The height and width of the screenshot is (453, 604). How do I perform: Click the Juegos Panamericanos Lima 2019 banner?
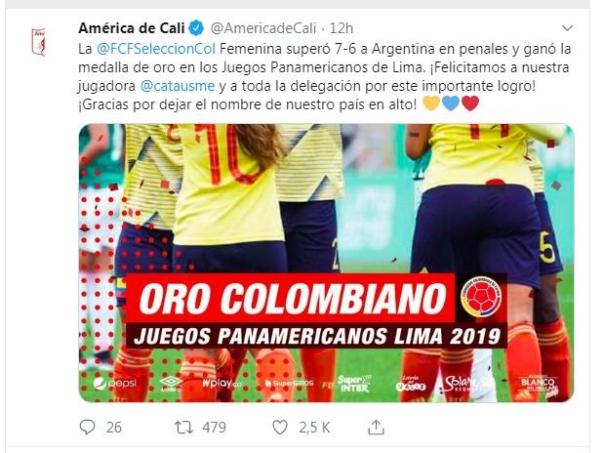coord(316,336)
